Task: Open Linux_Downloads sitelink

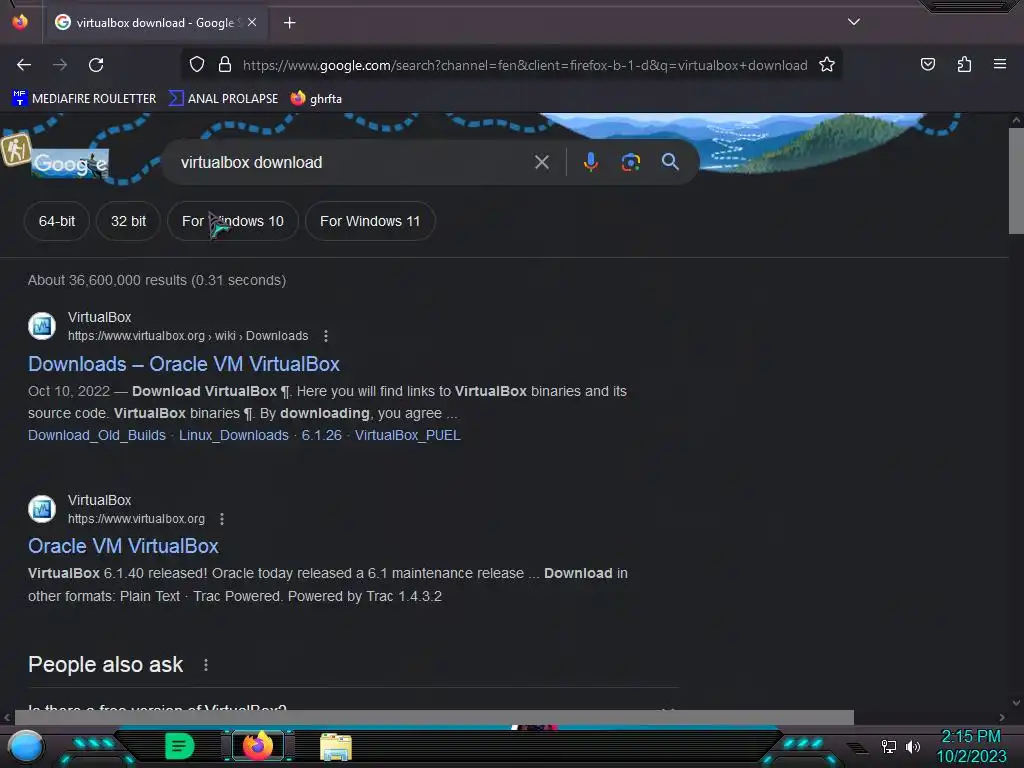Action: click(234, 435)
